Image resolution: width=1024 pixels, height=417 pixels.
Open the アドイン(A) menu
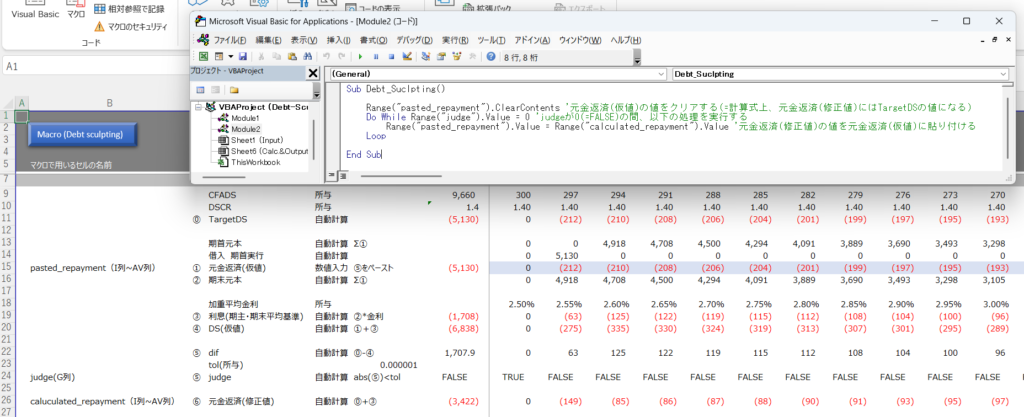(532, 39)
